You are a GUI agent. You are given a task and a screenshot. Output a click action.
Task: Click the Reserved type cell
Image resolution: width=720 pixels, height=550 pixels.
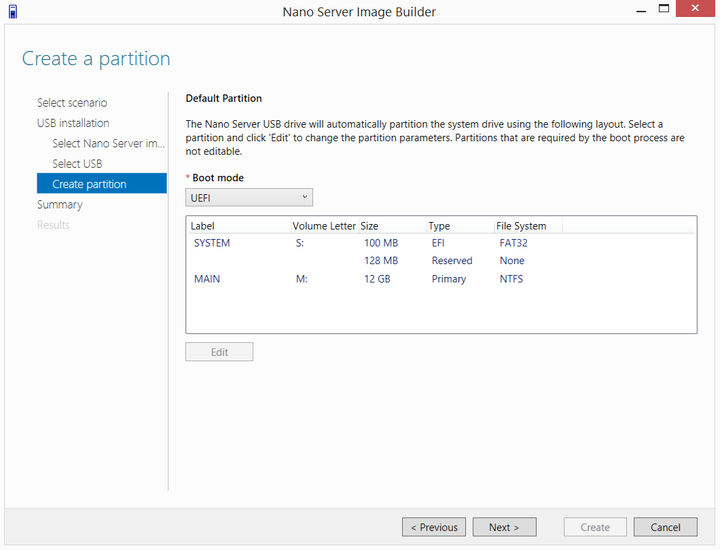click(x=452, y=261)
